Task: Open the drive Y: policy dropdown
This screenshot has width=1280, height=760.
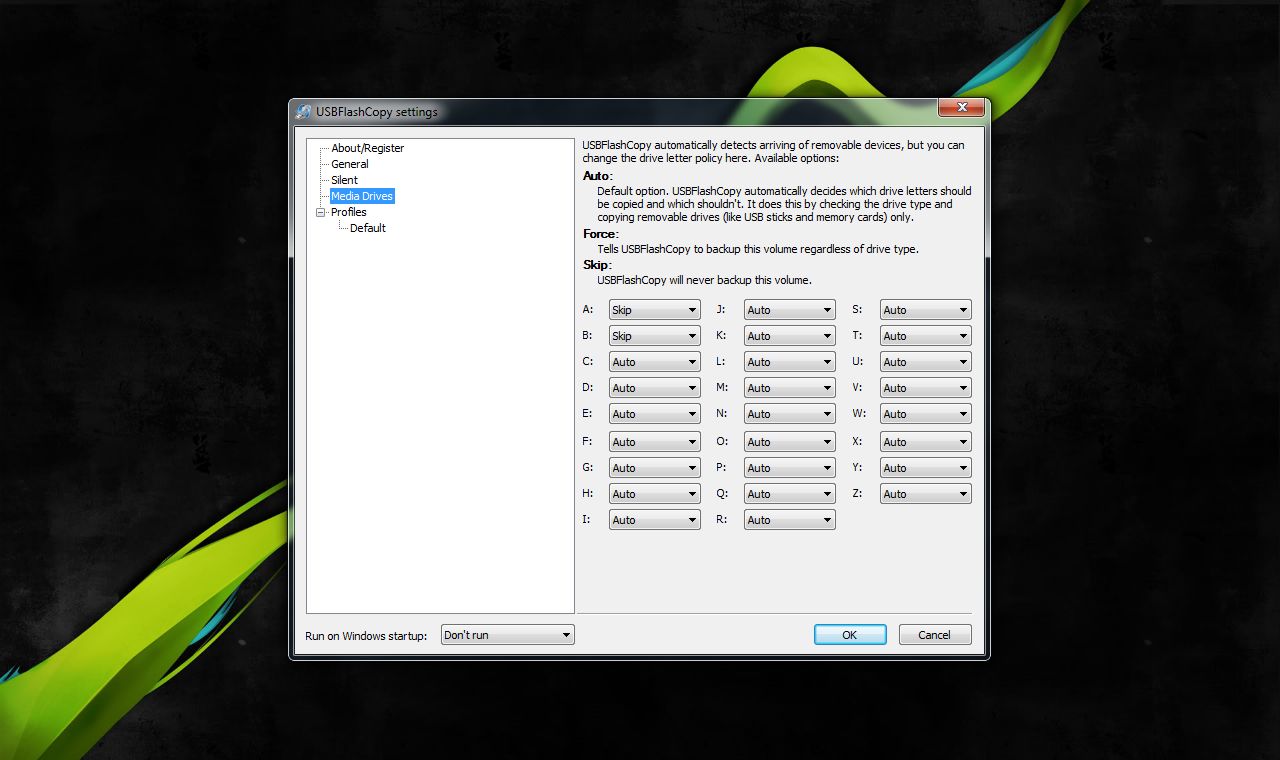Action: (925, 468)
